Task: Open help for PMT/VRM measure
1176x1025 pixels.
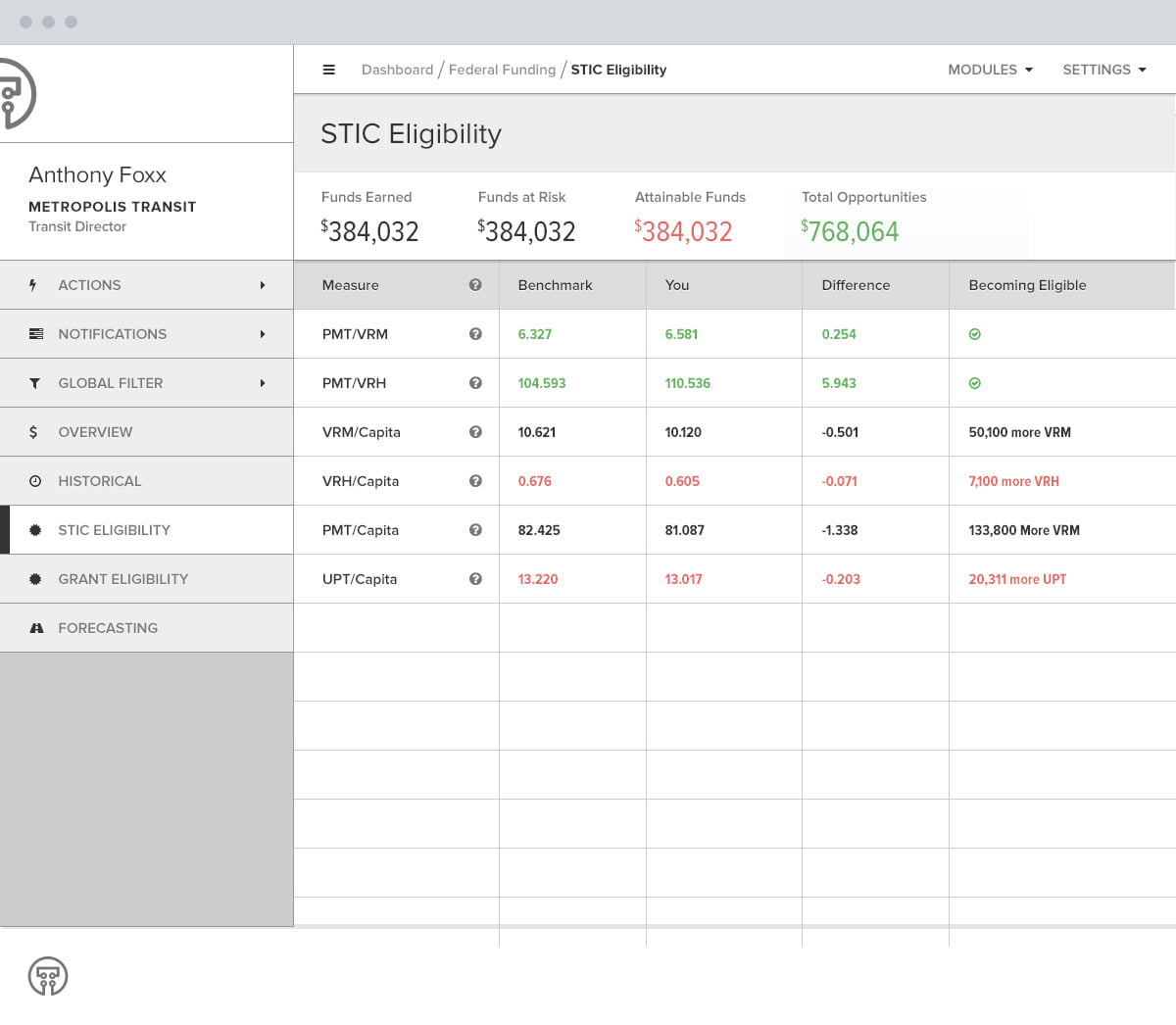Action: point(475,334)
